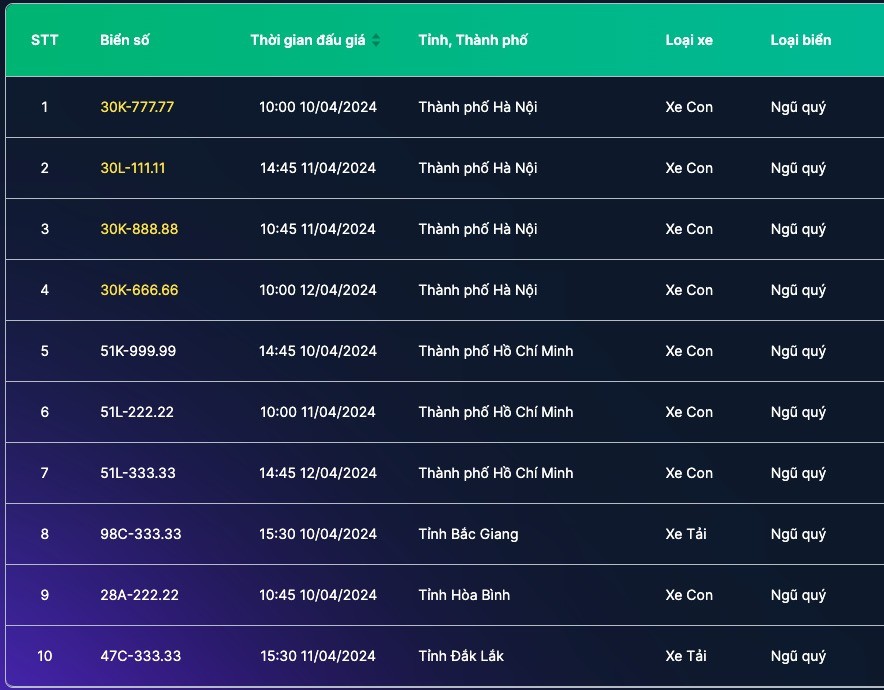
Task: Click the "STT" column header
Action: pos(45,40)
